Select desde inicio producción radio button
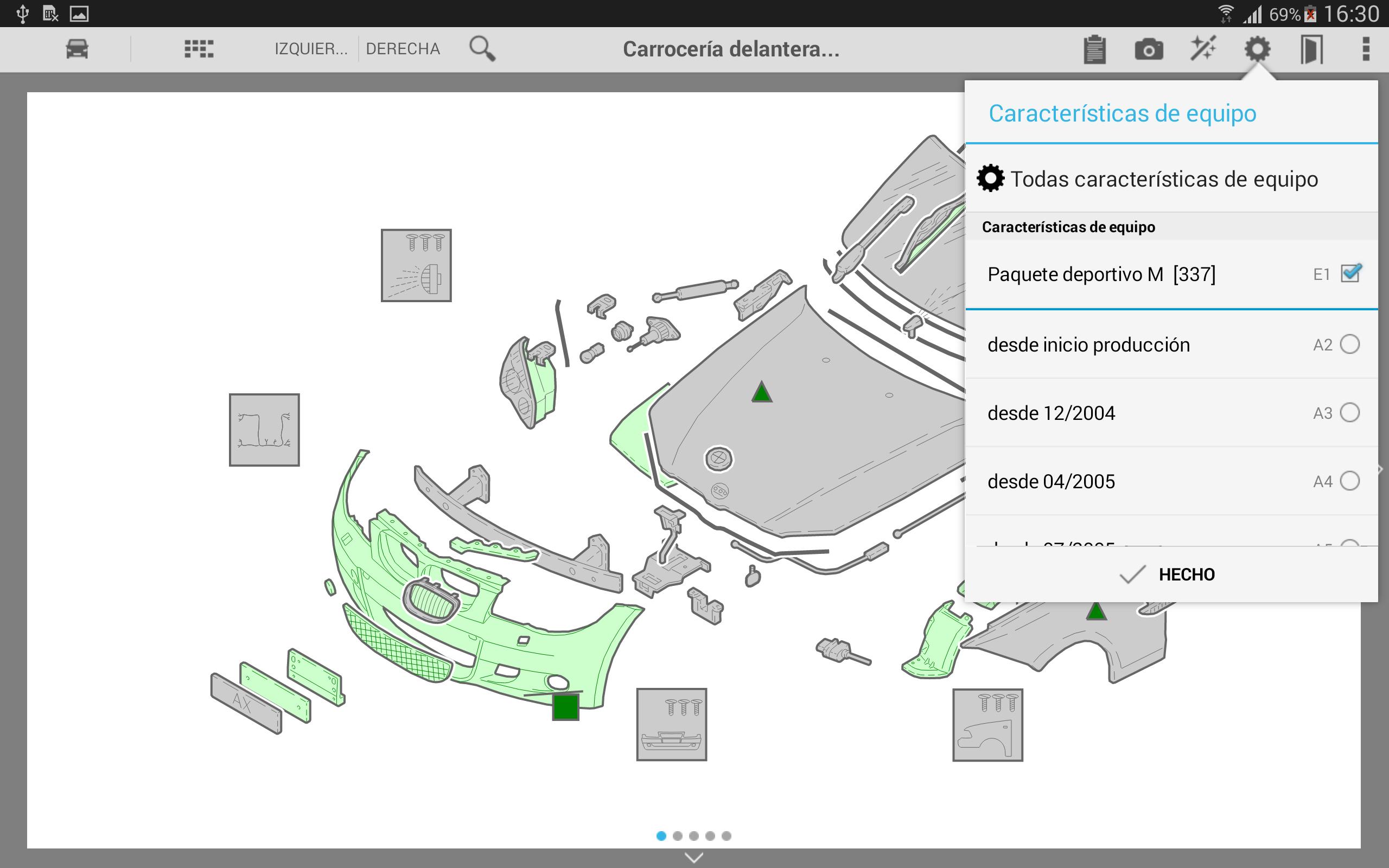This screenshot has height=868, width=1389. tap(1349, 344)
